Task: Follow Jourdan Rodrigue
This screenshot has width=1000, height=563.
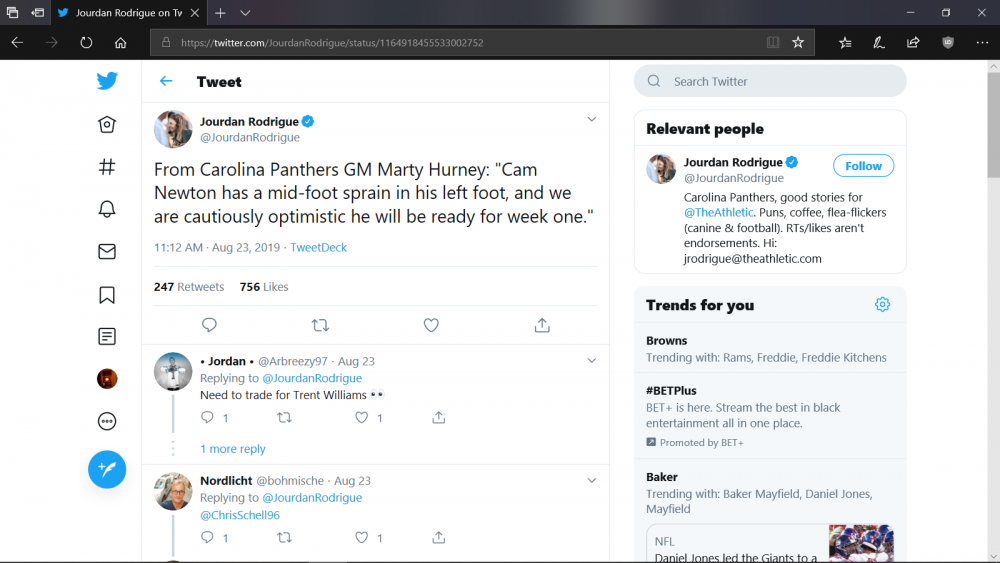Action: [x=864, y=166]
